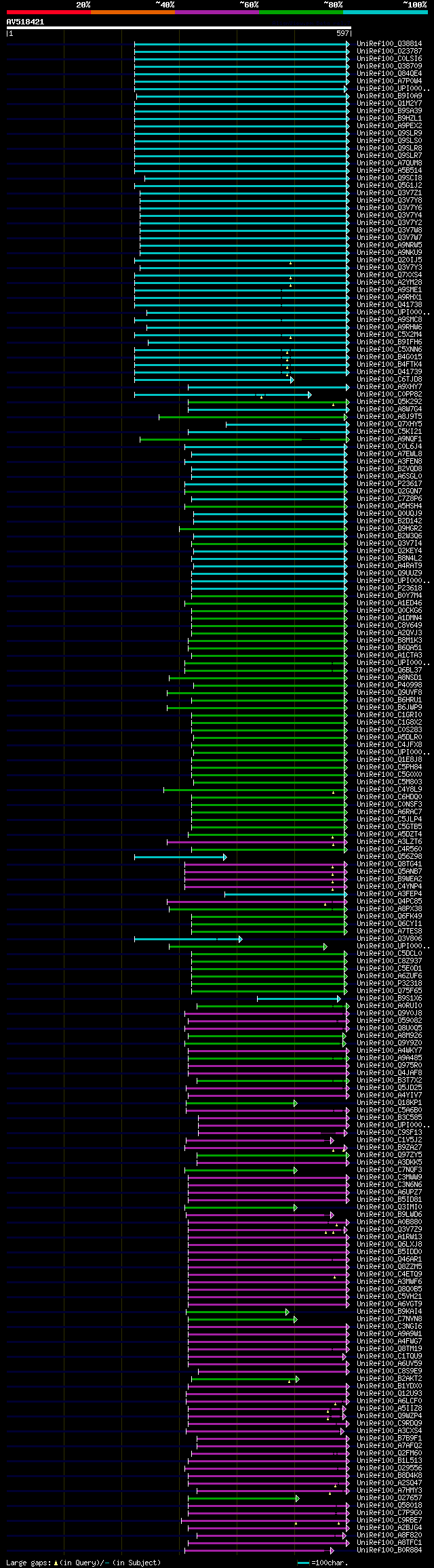434x1568 pixels.
Task: Open hit label UniRef100_A3FEP4
Action: (x=389, y=894)
